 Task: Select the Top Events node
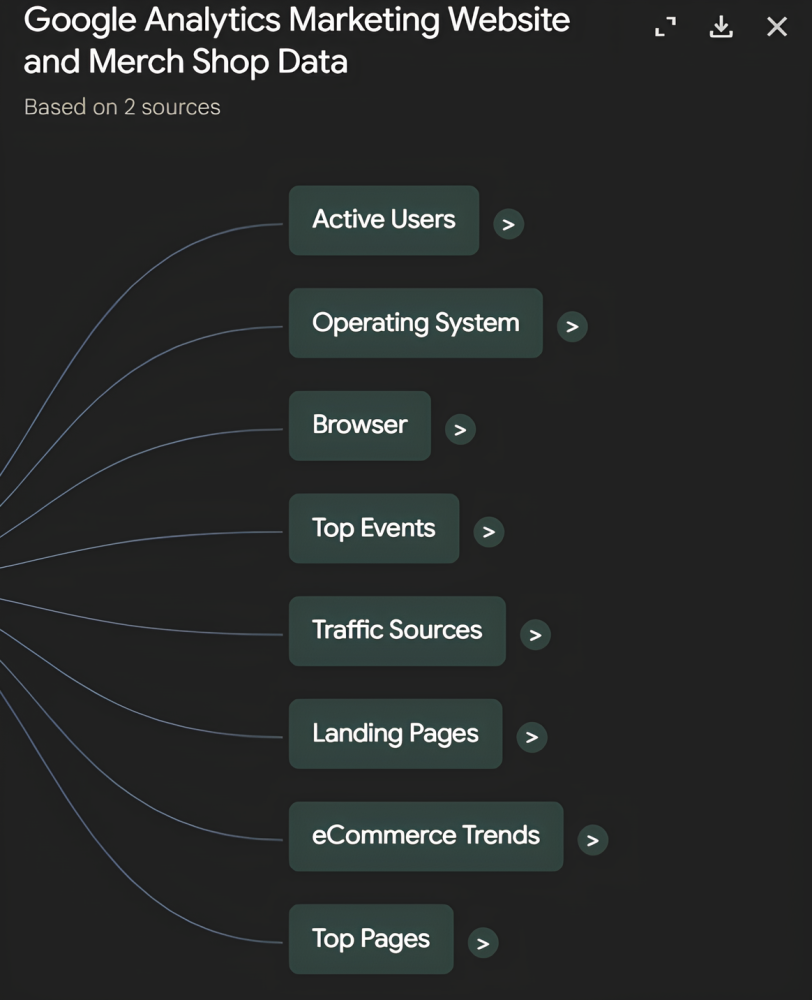click(374, 529)
